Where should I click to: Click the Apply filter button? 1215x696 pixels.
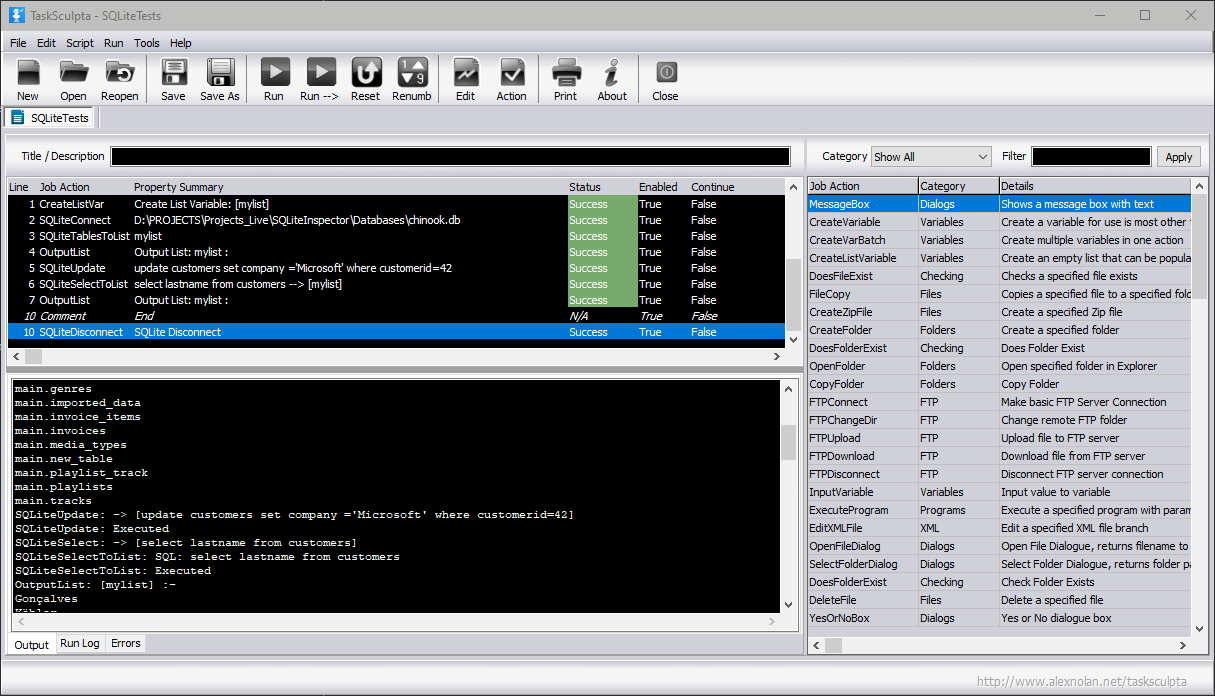click(1178, 157)
